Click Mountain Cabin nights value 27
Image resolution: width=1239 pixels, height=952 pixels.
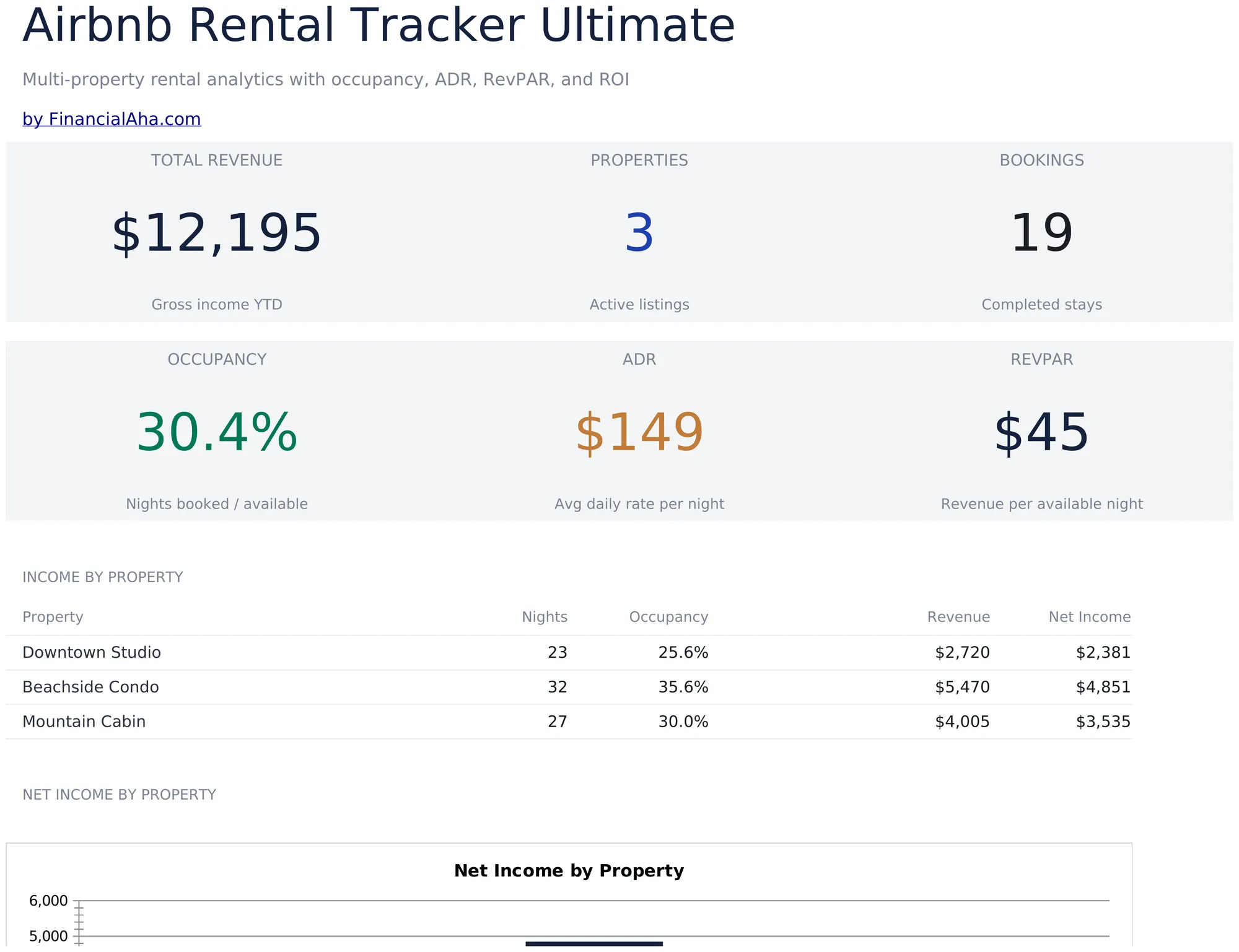(558, 722)
